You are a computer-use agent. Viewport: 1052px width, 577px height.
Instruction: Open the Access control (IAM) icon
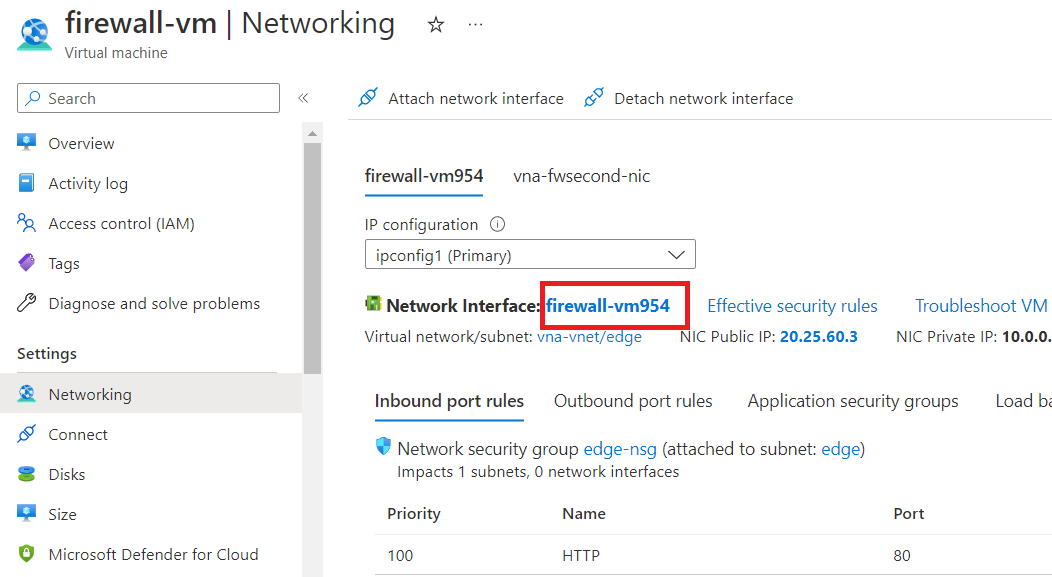pyautogui.click(x=27, y=223)
